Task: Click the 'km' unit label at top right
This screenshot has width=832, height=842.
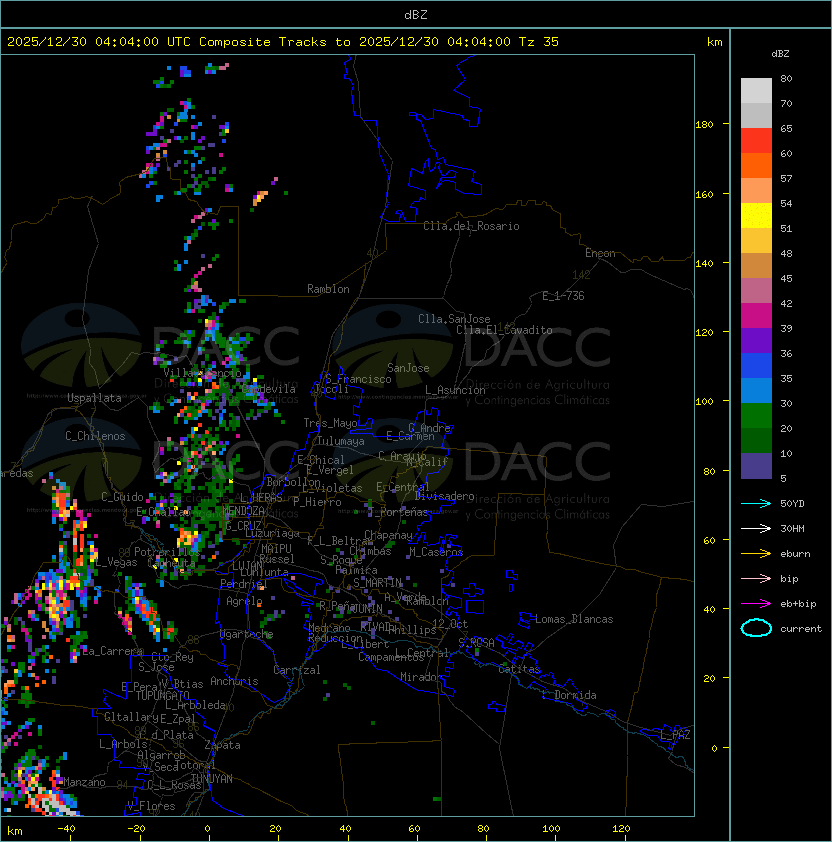Action: pyautogui.click(x=714, y=42)
